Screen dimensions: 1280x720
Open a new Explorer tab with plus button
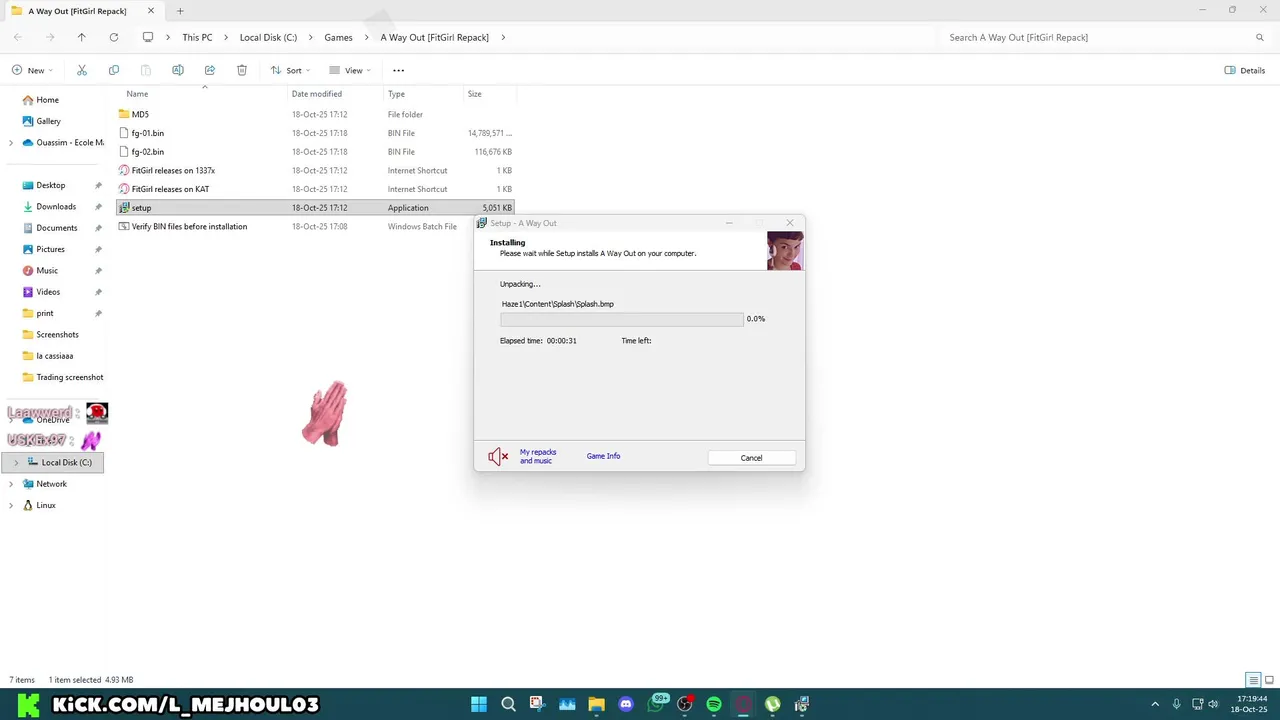180,11
